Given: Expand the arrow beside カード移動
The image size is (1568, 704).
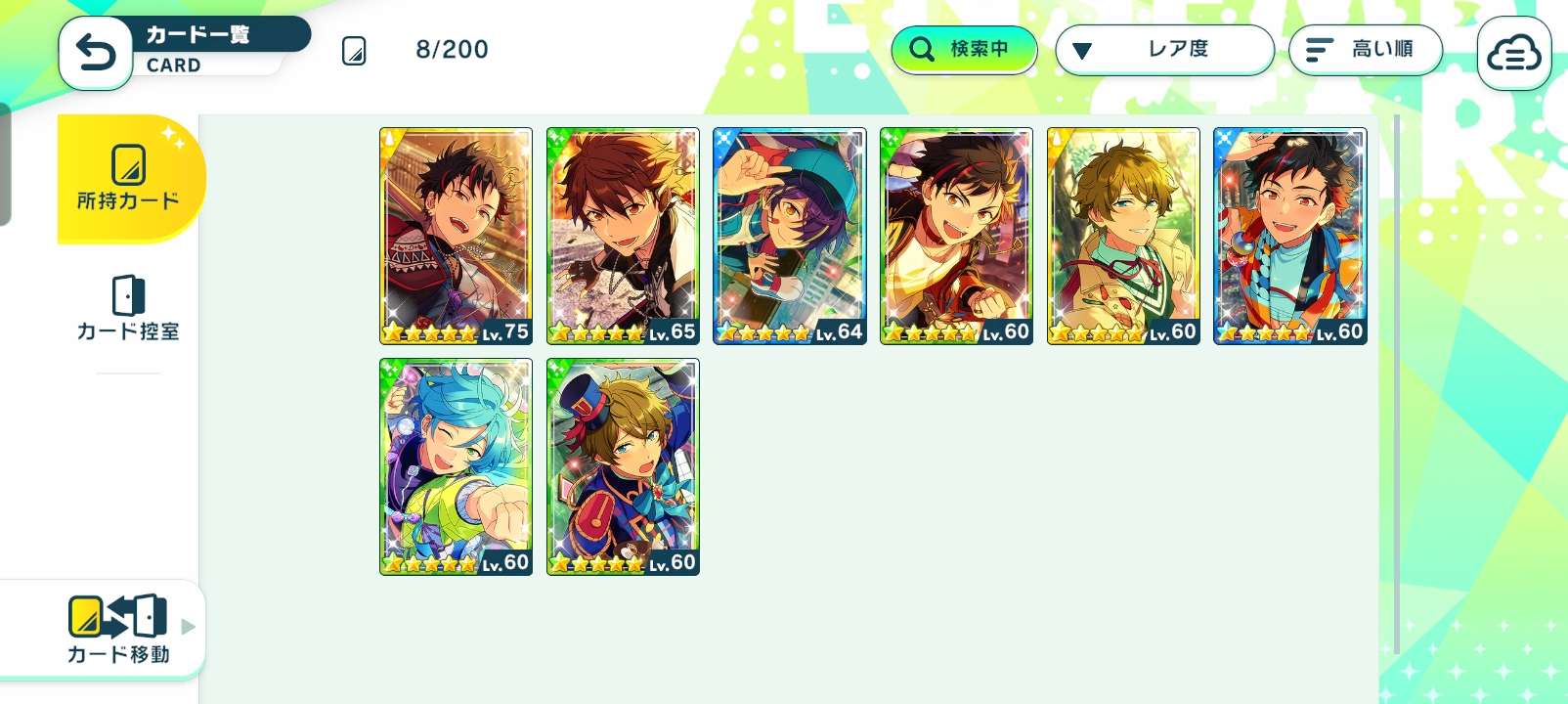Looking at the screenshot, I should tap(189, 627).
